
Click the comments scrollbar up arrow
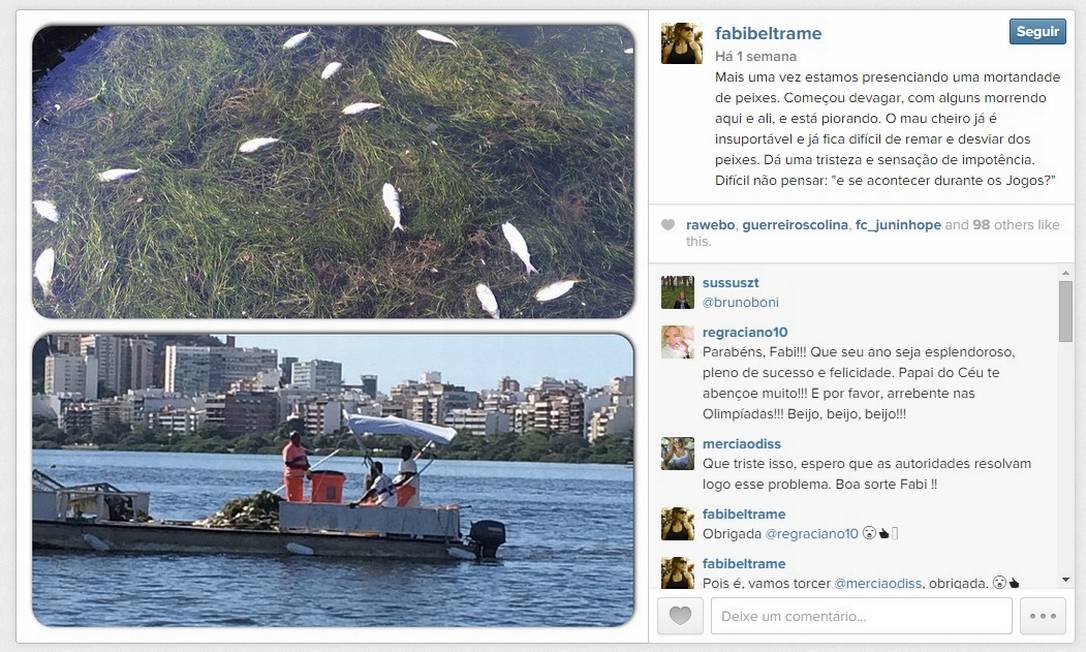[1065, 274]
